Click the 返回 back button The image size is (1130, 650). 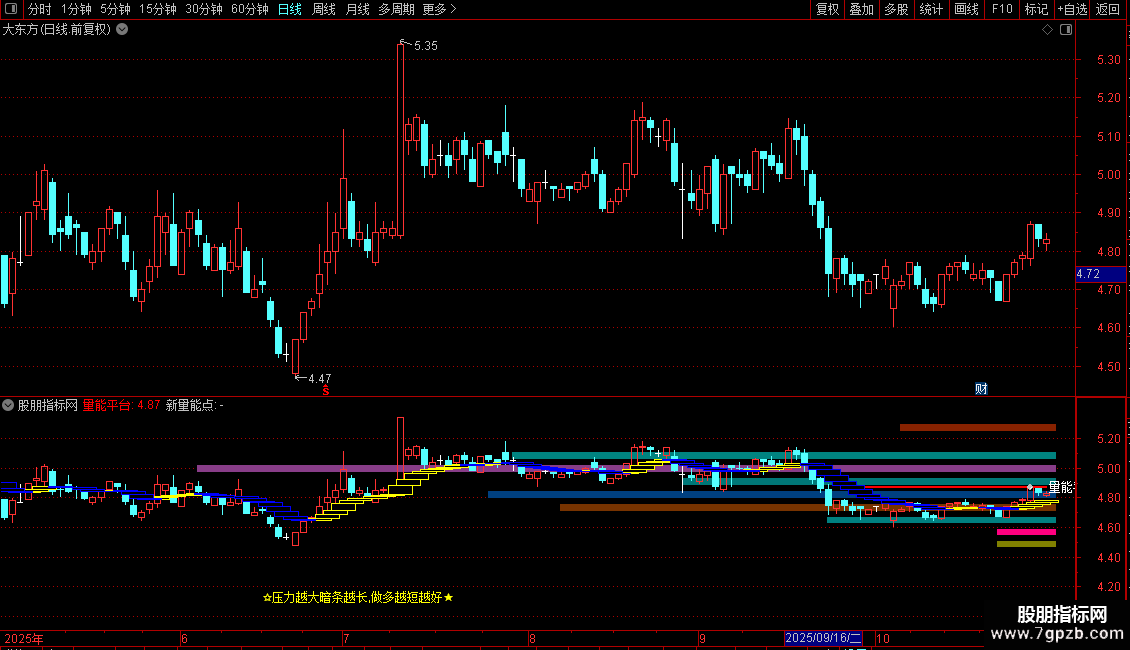1108,9
